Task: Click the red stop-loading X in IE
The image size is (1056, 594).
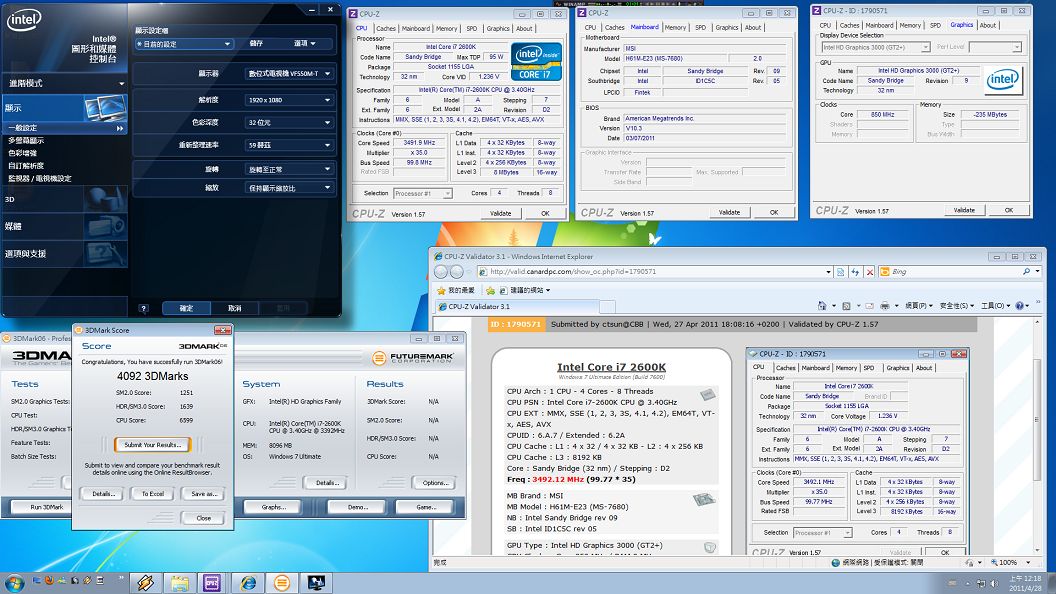Action: coord(869,271)
